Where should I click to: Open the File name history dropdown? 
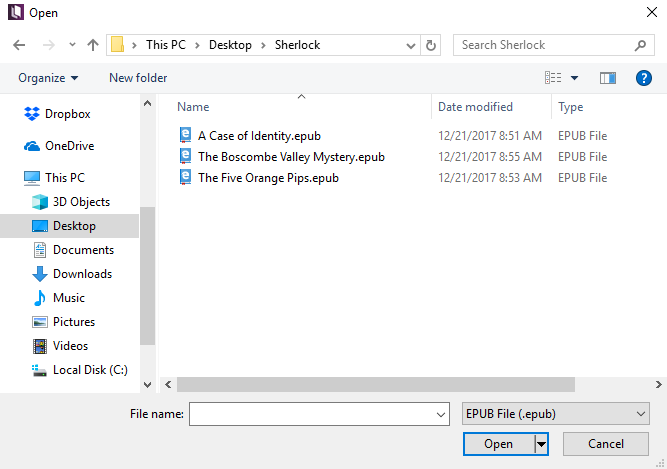click(441, 414)
